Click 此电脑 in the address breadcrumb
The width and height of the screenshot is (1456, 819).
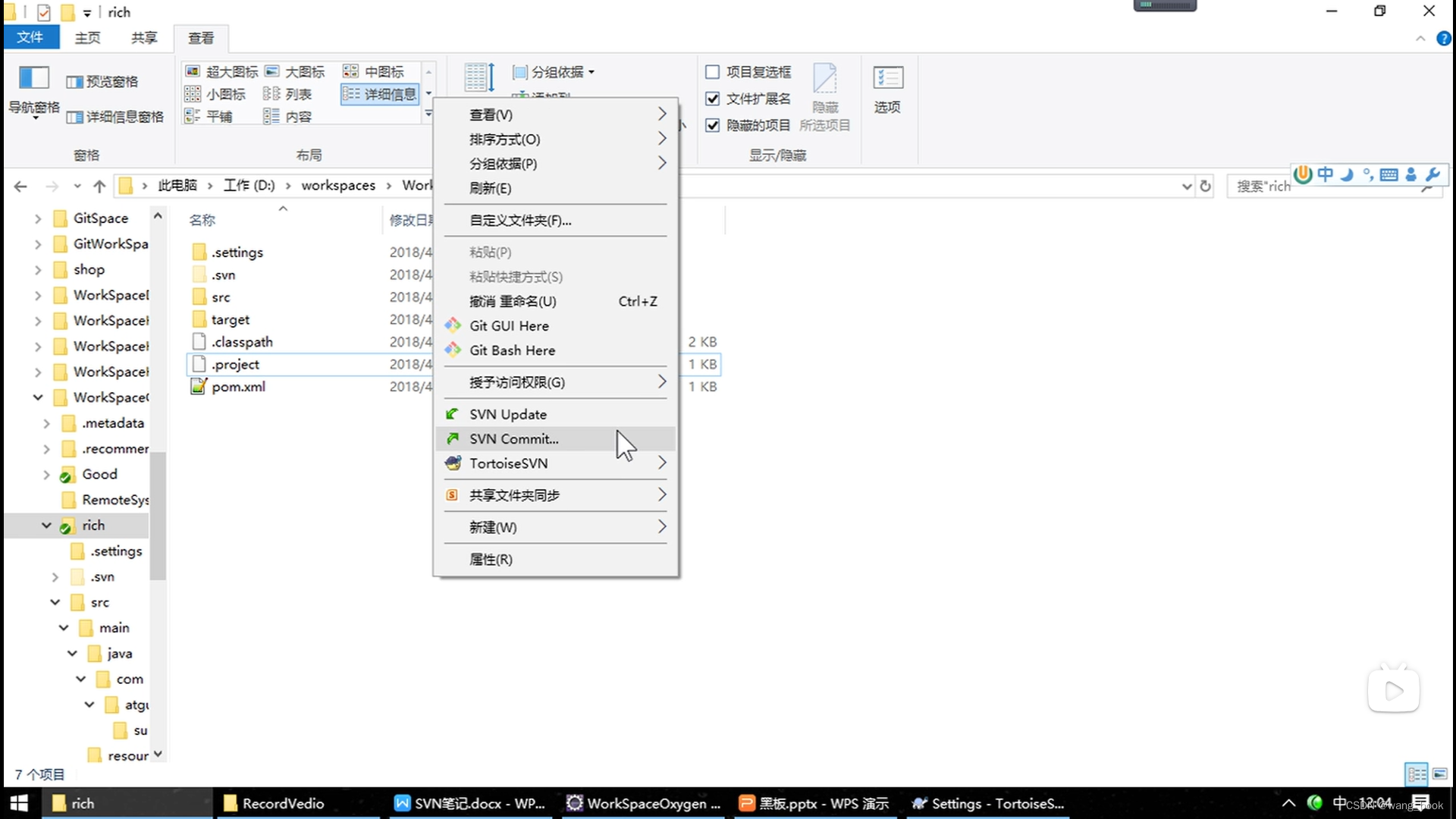coord(177,186)
